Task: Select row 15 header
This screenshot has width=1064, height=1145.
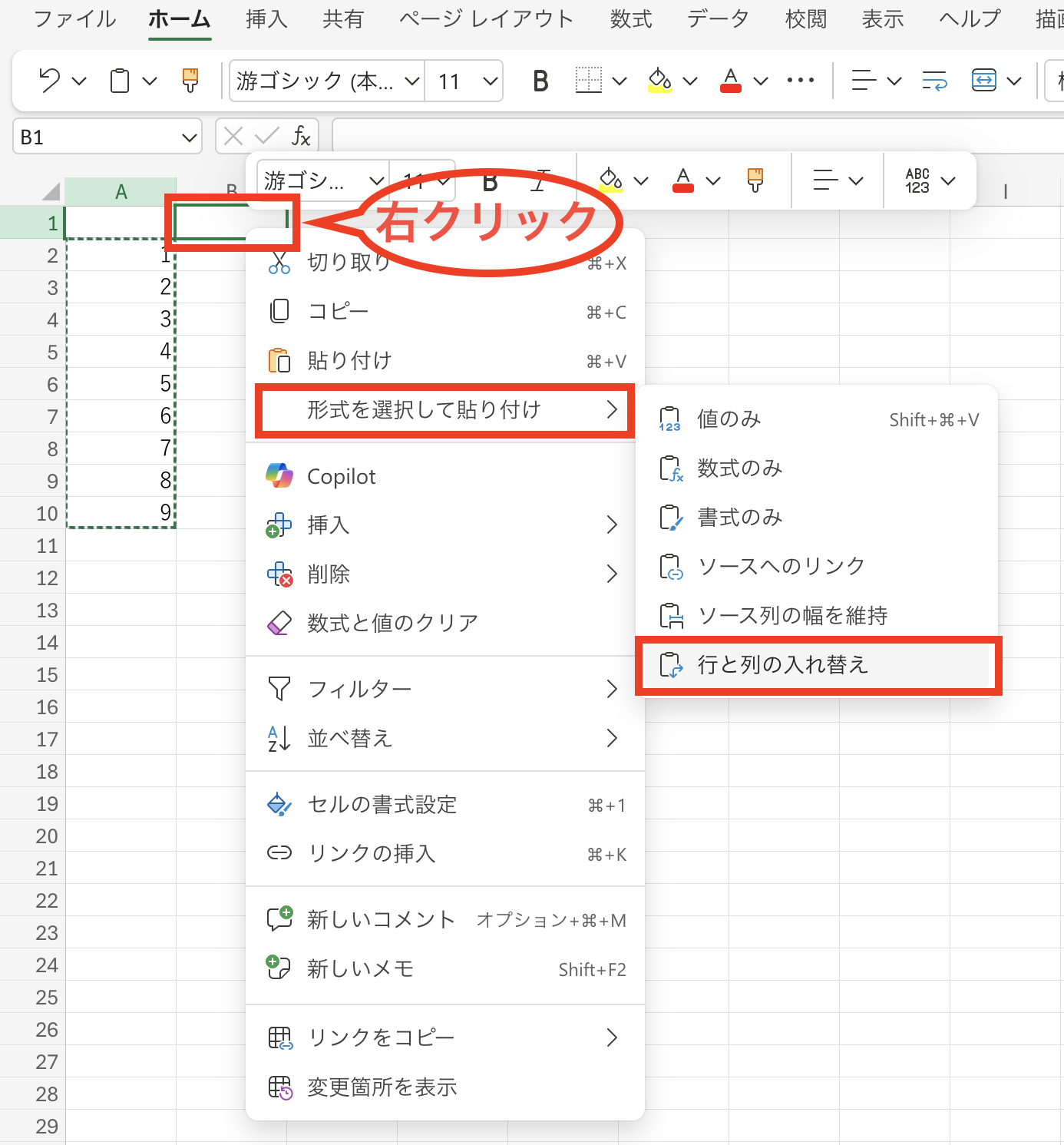Action: 33,675
